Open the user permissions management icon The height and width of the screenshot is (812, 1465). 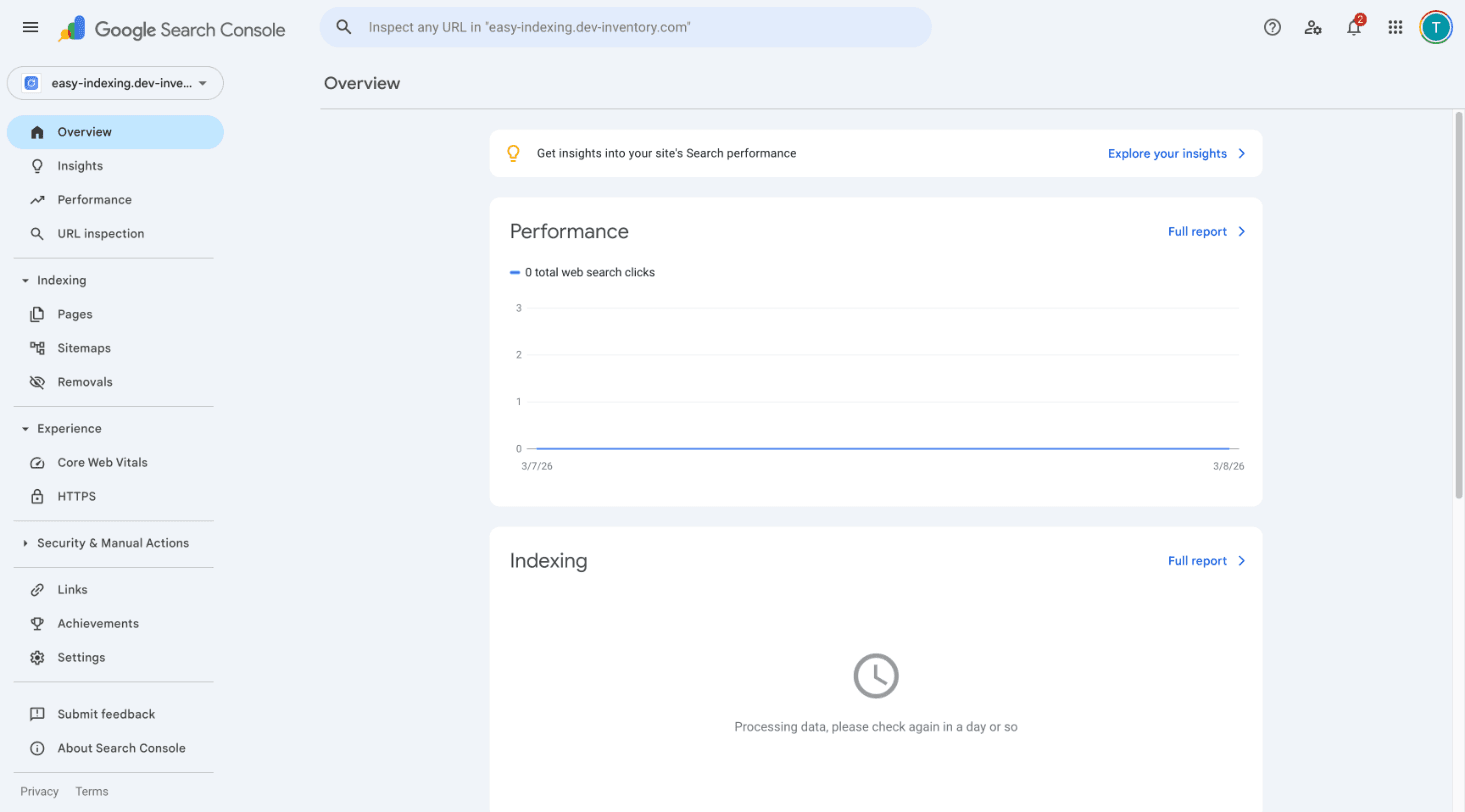pyautogui.click(x=1313, y=27)
